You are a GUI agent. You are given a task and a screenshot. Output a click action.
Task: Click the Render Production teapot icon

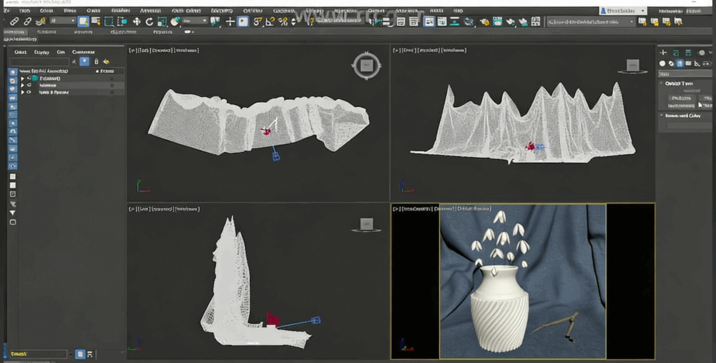pyautogui.click(x=510, y=21)
